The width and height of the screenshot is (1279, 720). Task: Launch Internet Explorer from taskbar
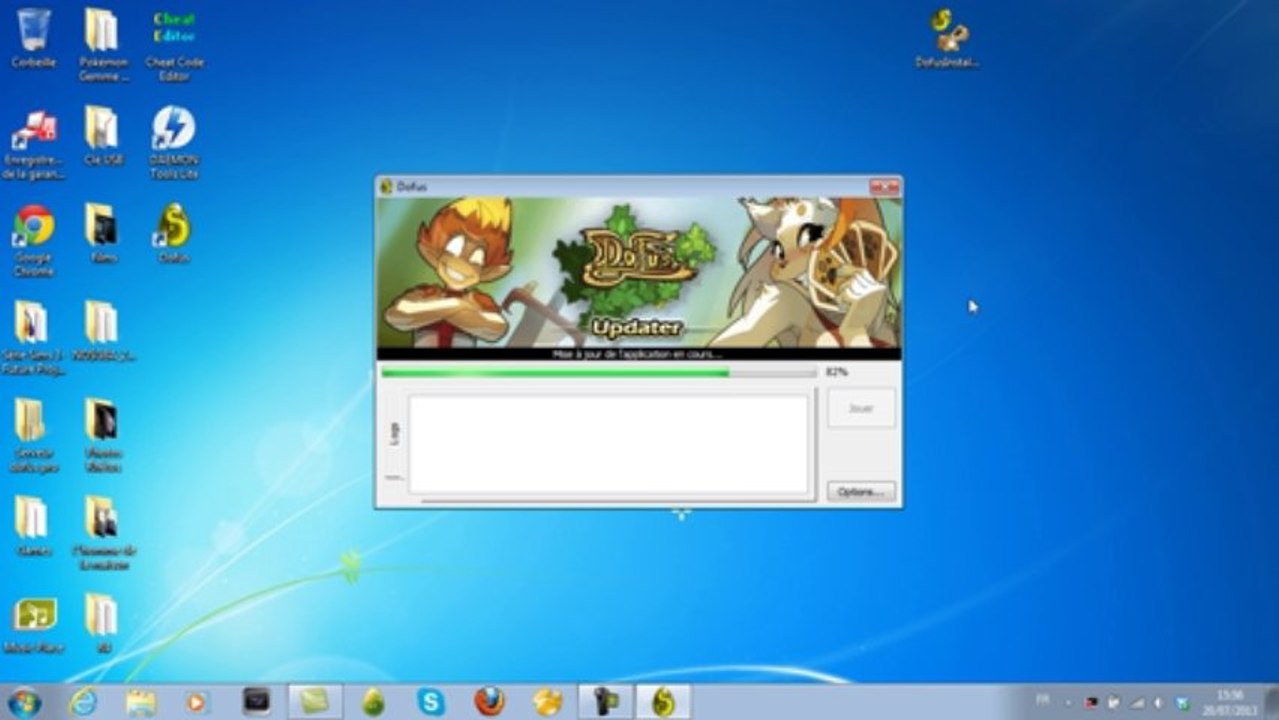pos(84,702)
